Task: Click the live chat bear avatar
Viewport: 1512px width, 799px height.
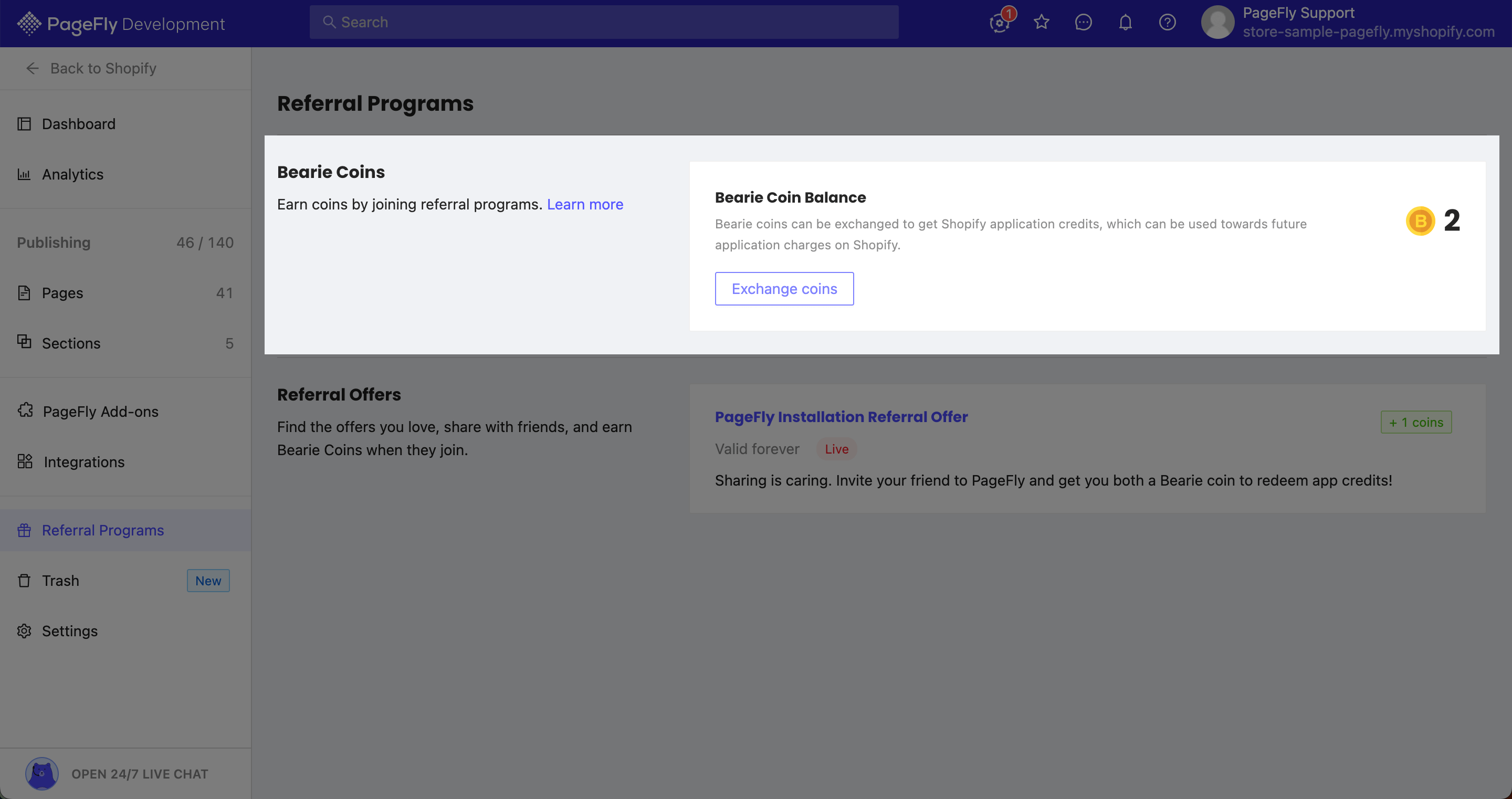Action: [41, 774]
